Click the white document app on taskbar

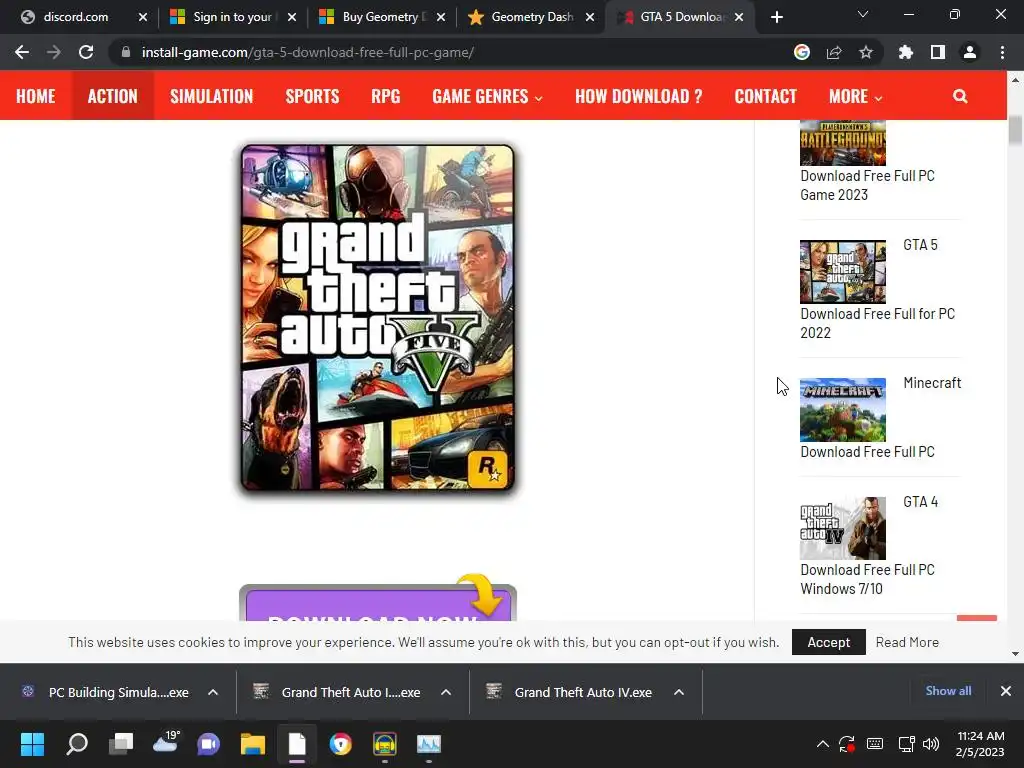pos(297,744)
